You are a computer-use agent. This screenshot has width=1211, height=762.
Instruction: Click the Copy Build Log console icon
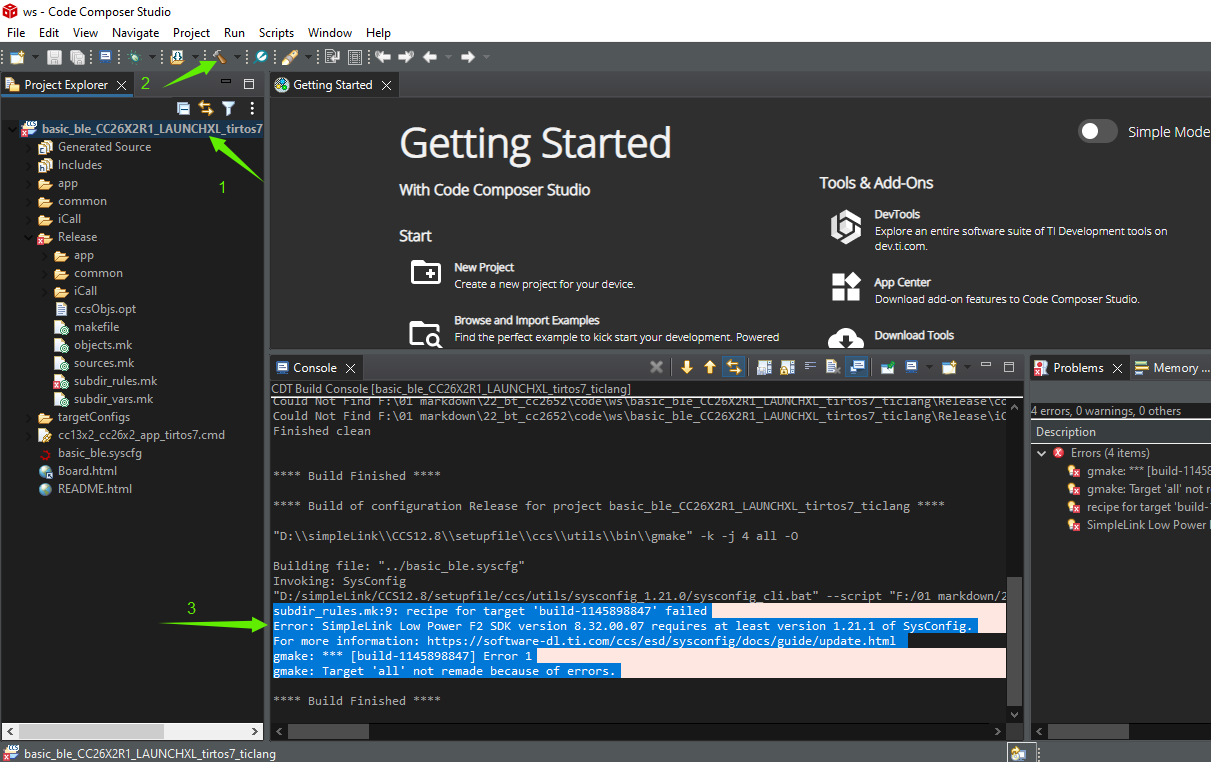click(x=763, y=367)
